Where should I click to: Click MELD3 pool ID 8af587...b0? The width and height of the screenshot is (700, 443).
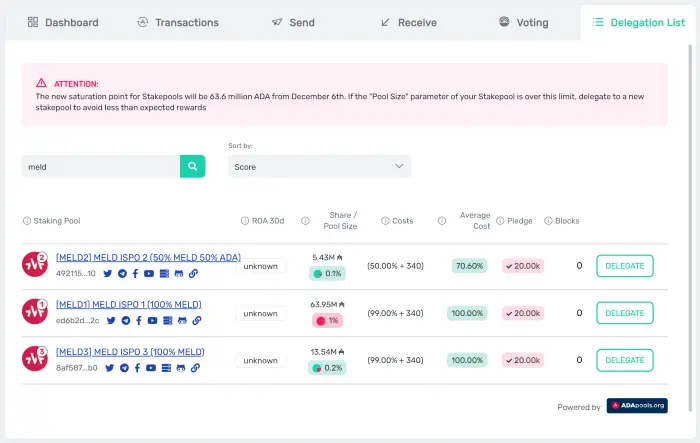click(76, 368)
